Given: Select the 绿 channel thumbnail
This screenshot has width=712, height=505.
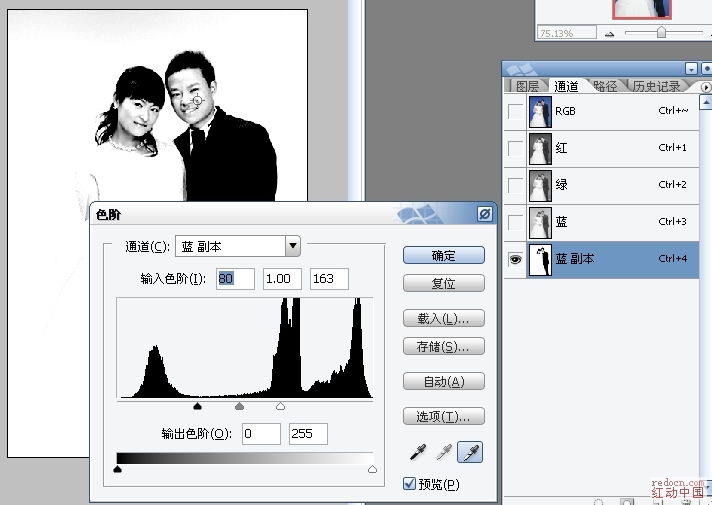Looking at the screenshot, I should point(540,186).
